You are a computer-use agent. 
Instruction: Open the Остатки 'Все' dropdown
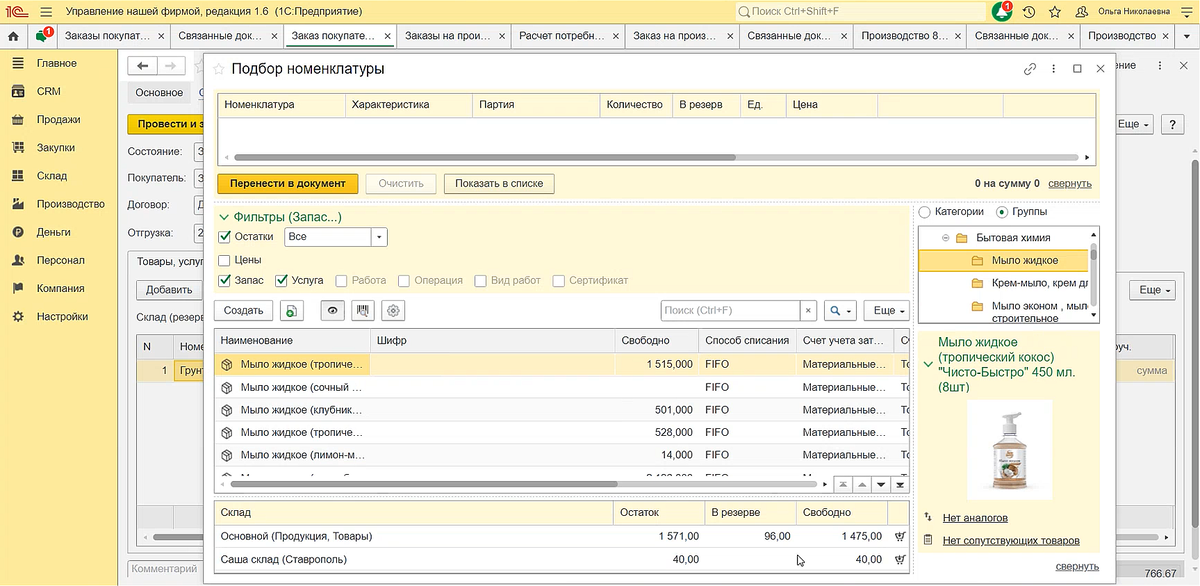[378, 237]
